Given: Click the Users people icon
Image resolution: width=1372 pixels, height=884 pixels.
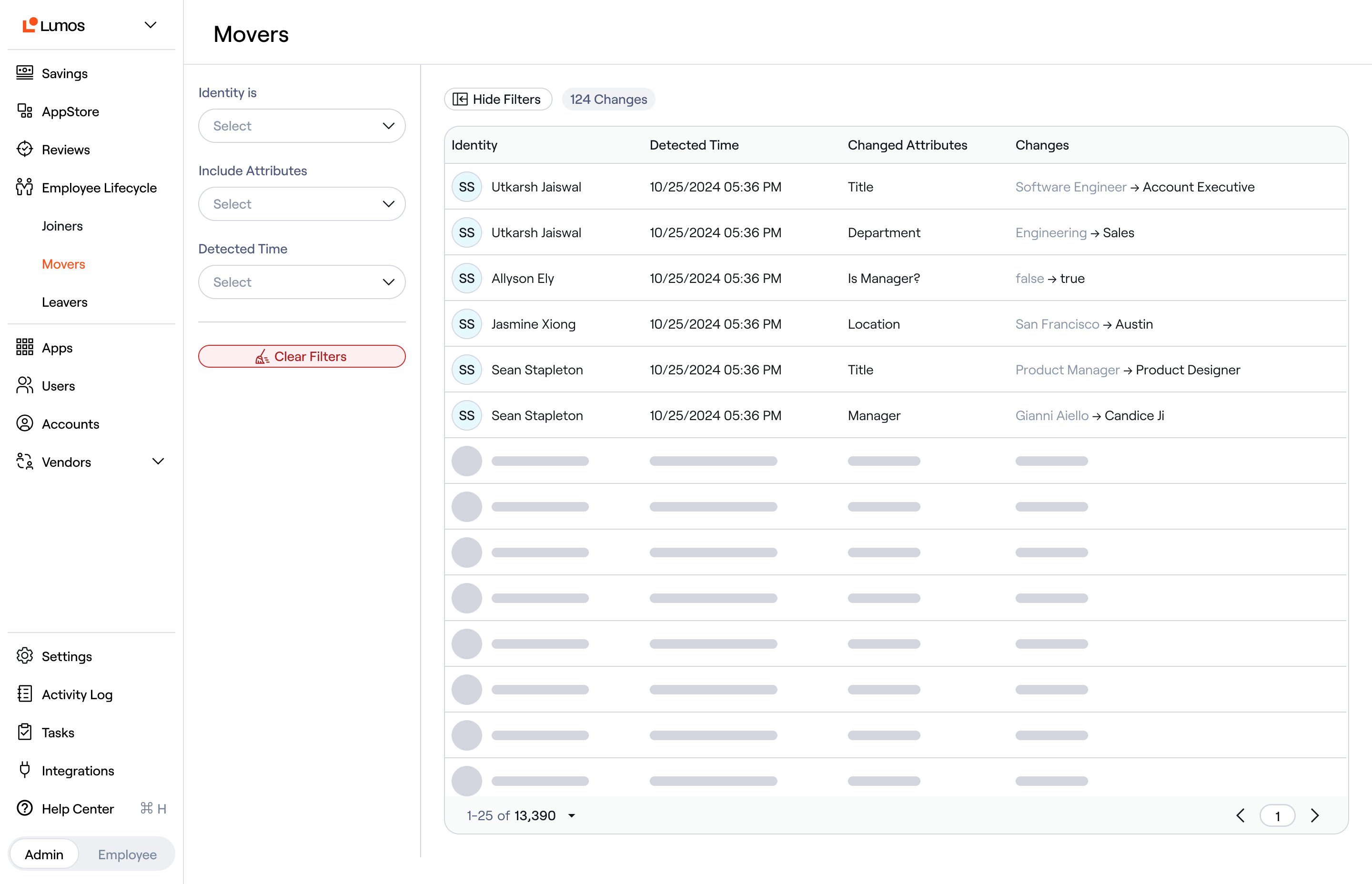Looking at the screenshot, I should click(x=25, y=385).
